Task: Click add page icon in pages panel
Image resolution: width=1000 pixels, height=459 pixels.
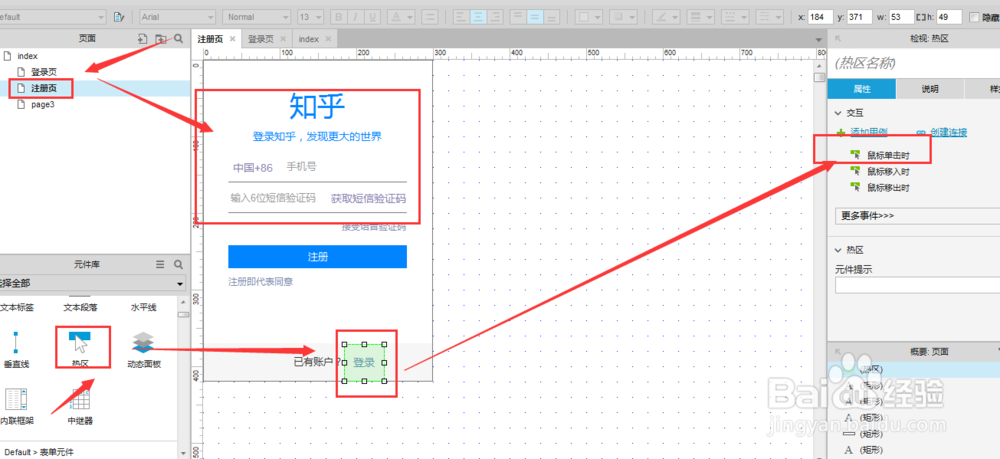Action: [x=142, y=39]
